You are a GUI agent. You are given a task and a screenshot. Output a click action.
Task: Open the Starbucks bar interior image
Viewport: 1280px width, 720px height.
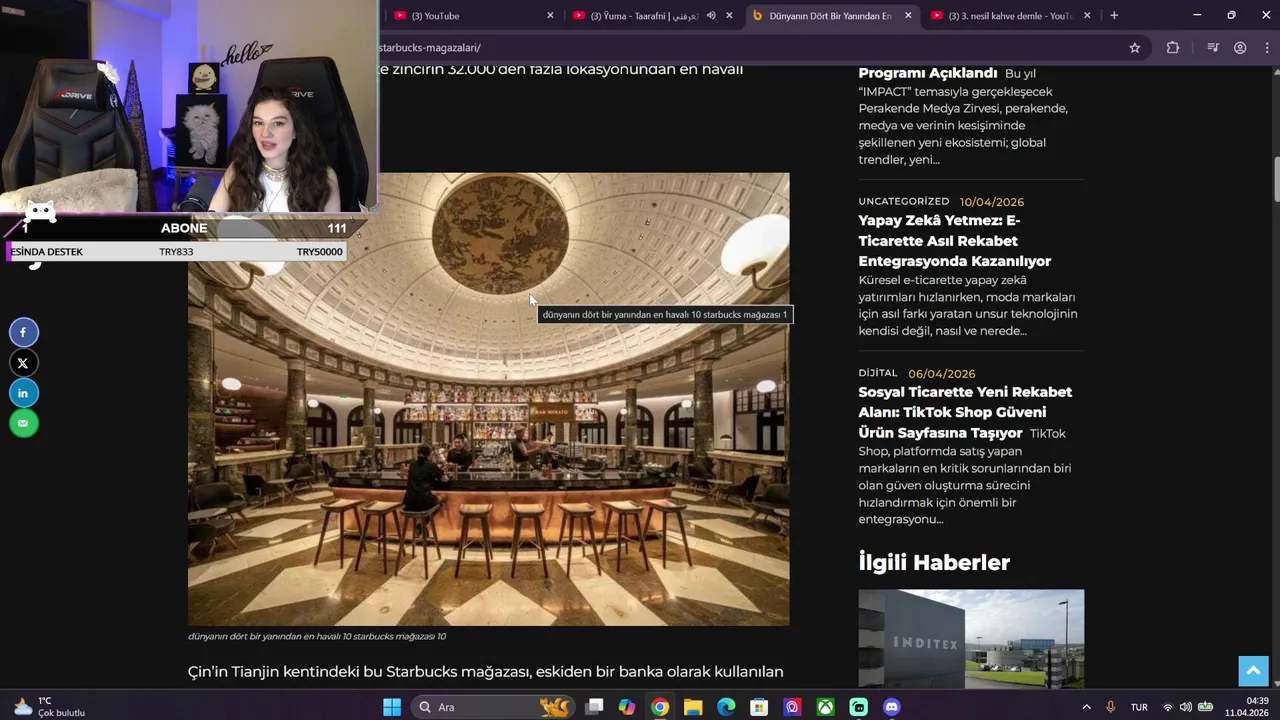(x=488, y=399)
